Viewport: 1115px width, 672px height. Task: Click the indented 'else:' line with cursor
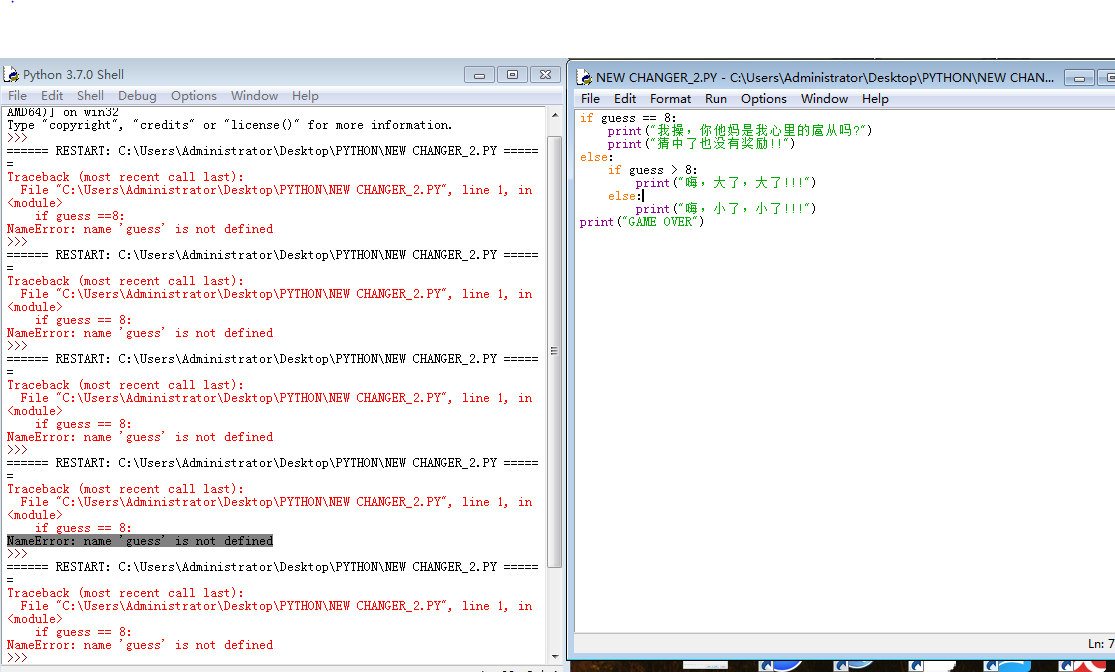click(x=625, y=196)
